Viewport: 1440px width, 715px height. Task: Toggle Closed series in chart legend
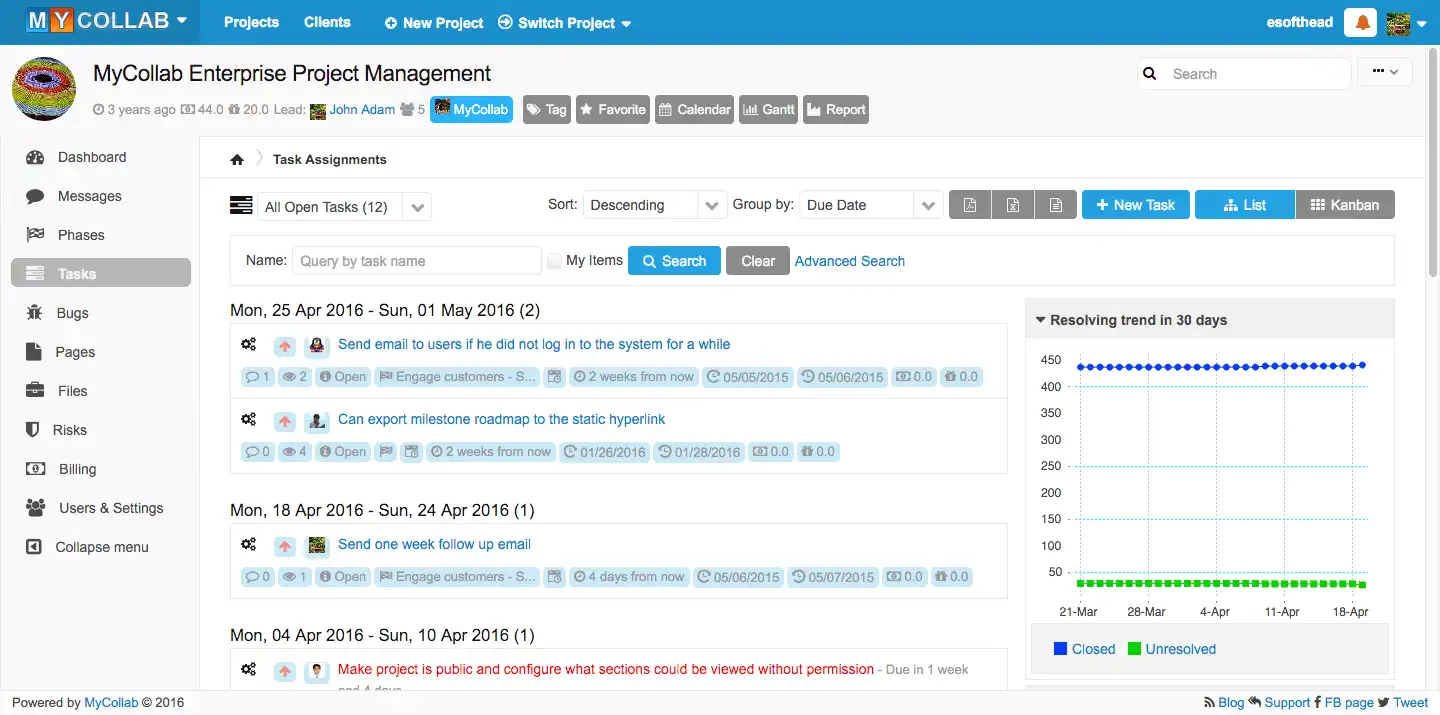click(1084, 649)
